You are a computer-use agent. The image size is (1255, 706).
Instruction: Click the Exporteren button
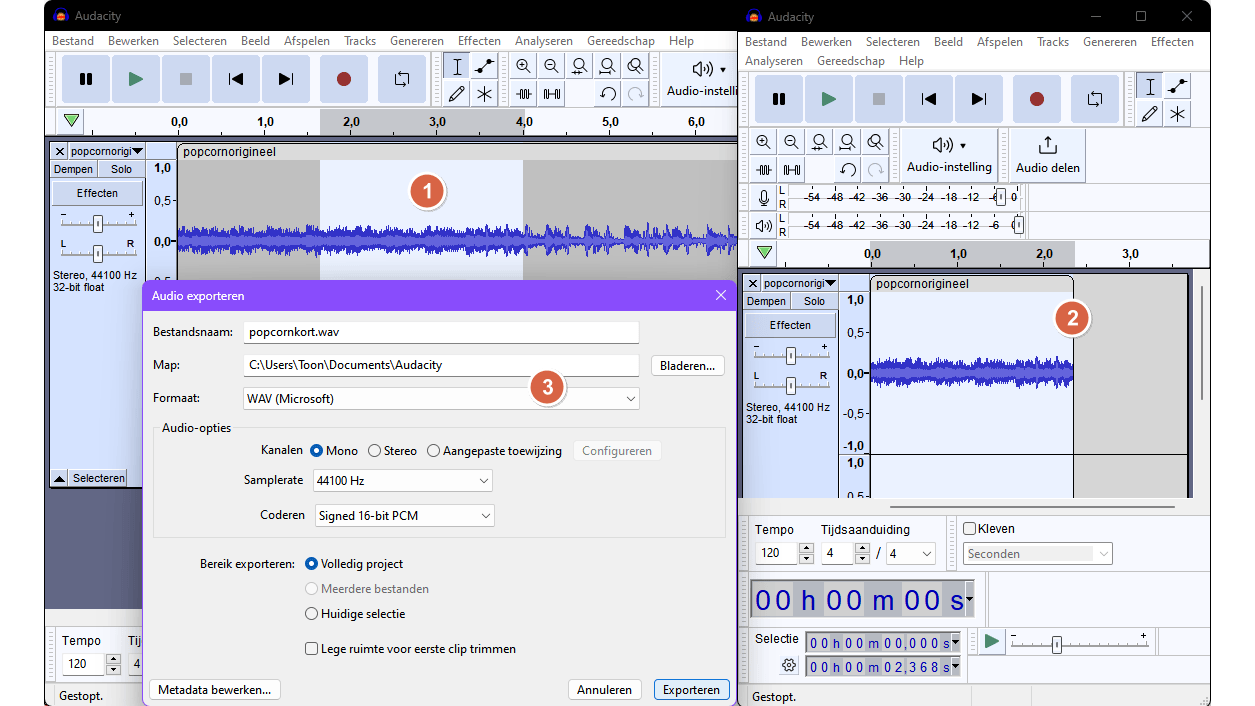tap(691, 689)
